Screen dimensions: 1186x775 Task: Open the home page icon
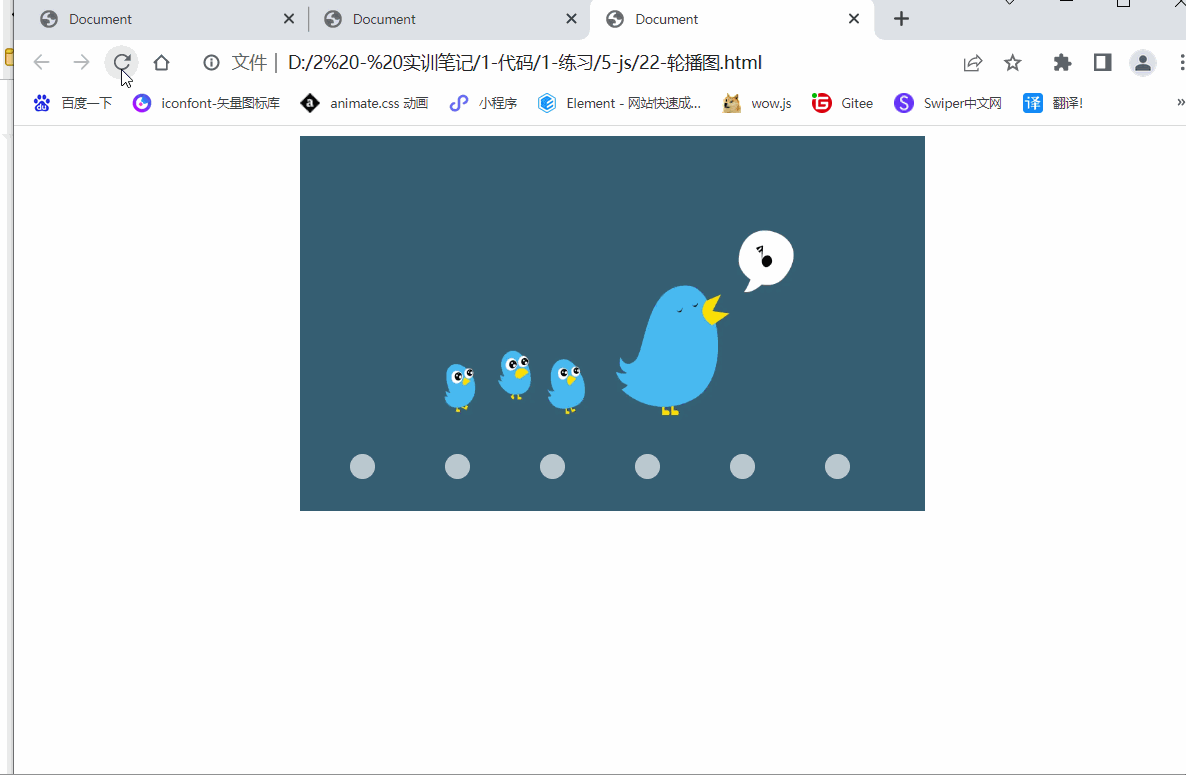tap(161, 63)
